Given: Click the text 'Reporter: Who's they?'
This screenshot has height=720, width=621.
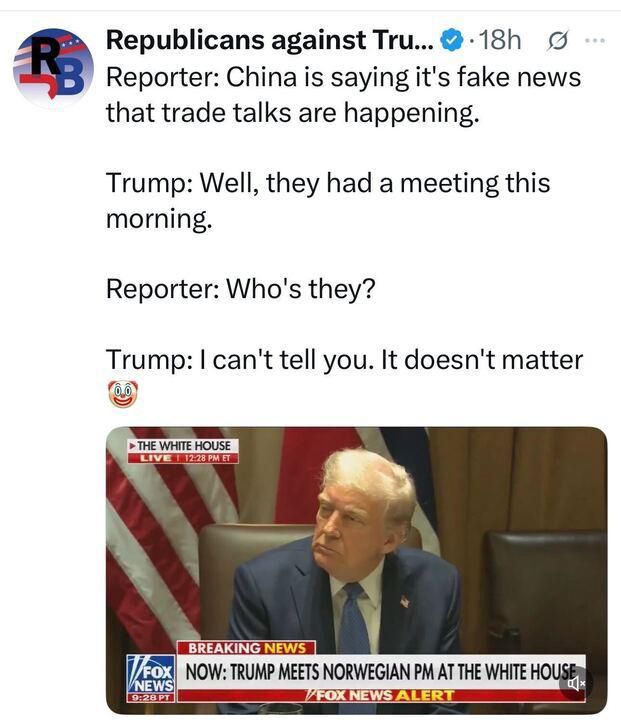Looking at the screenshot, I should click(x=241, y=289).
